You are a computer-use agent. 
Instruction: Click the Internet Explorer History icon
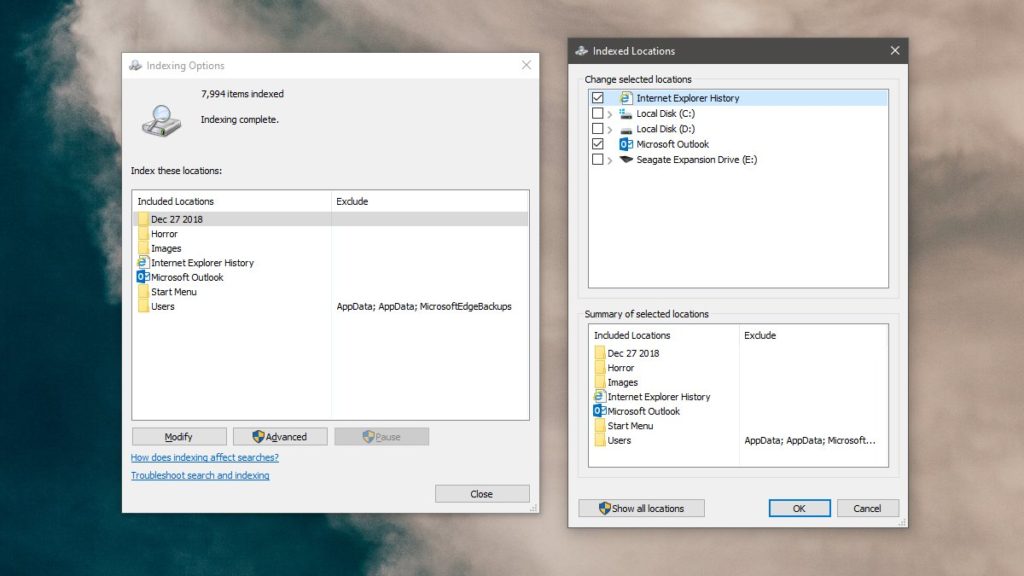(626, 97)
